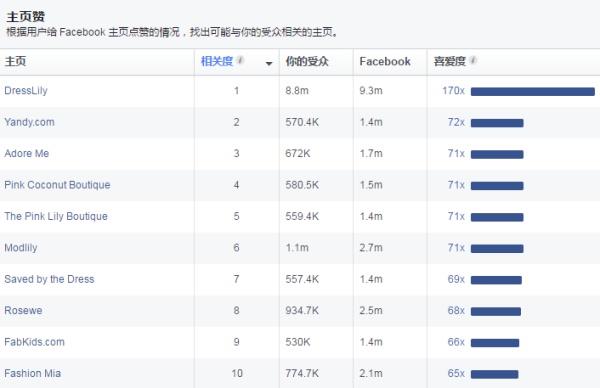The width and height of the screenshot is (600, 388).
Task: Open the Modlily page link
Action: 21,248
